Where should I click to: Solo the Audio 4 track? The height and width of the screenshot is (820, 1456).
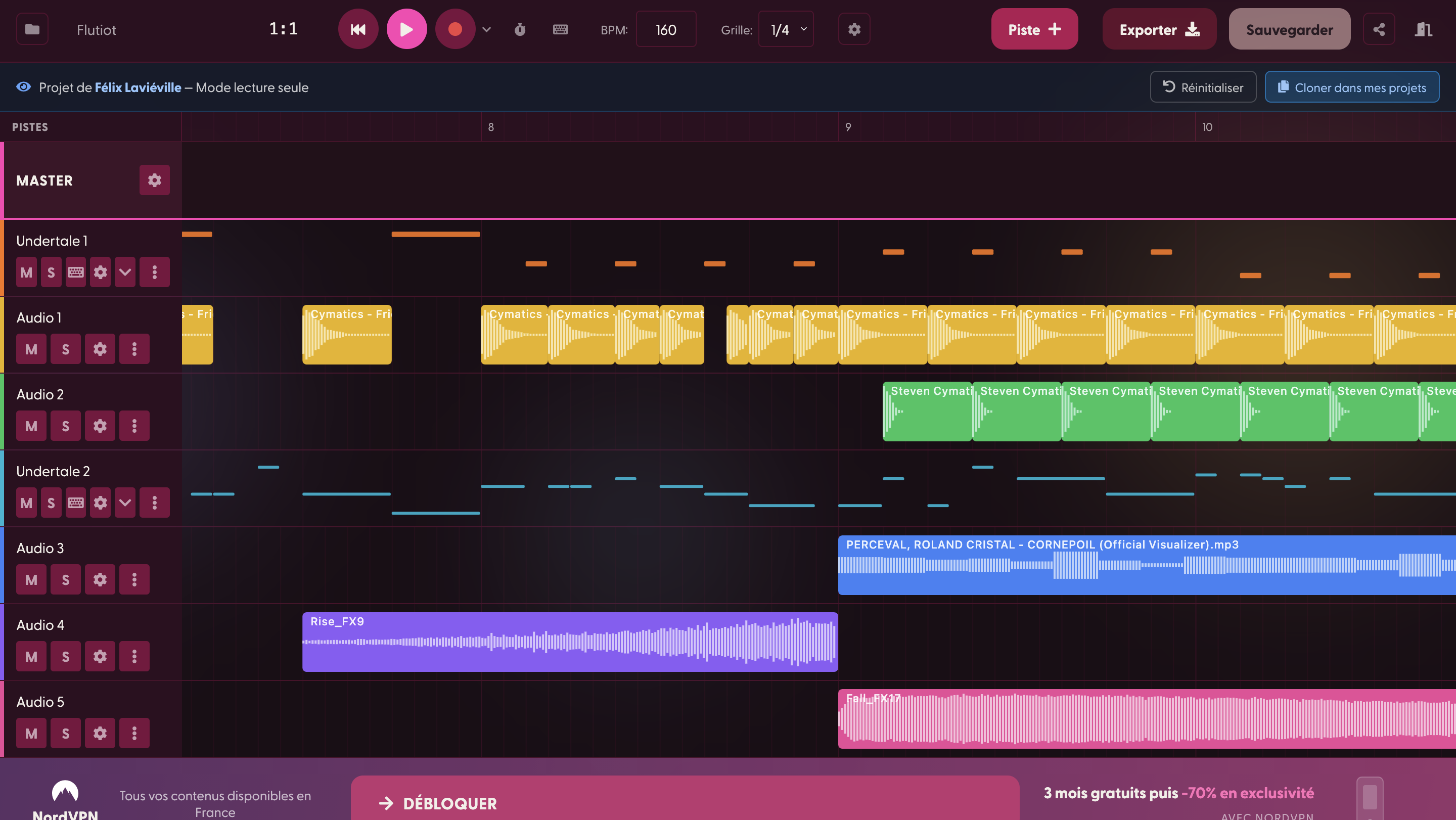66,657
